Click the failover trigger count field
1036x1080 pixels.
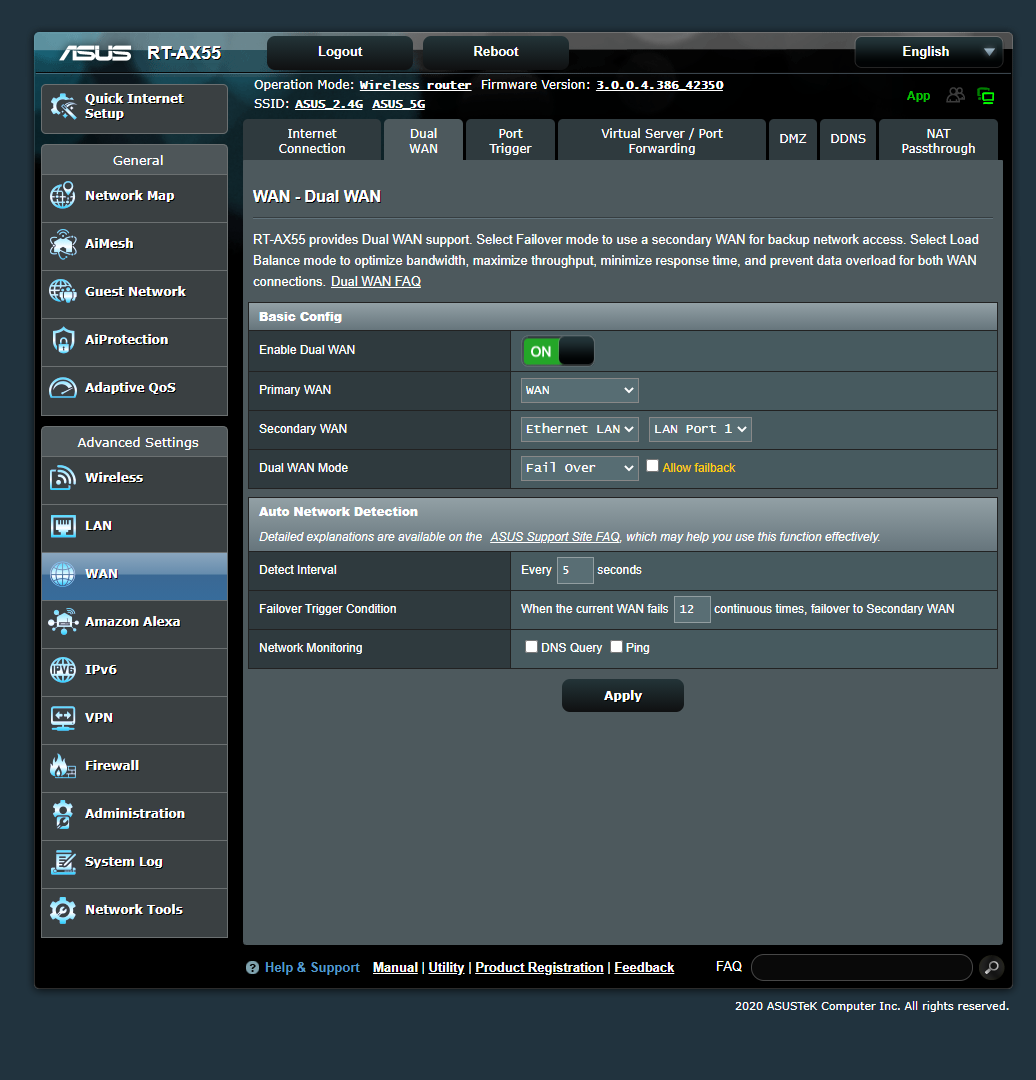tap(692, 609)
